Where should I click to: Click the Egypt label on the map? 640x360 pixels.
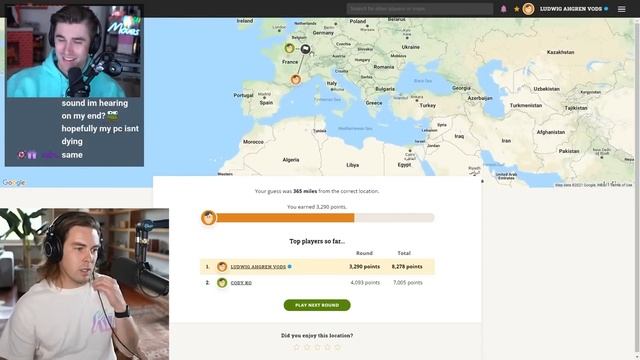404,165
